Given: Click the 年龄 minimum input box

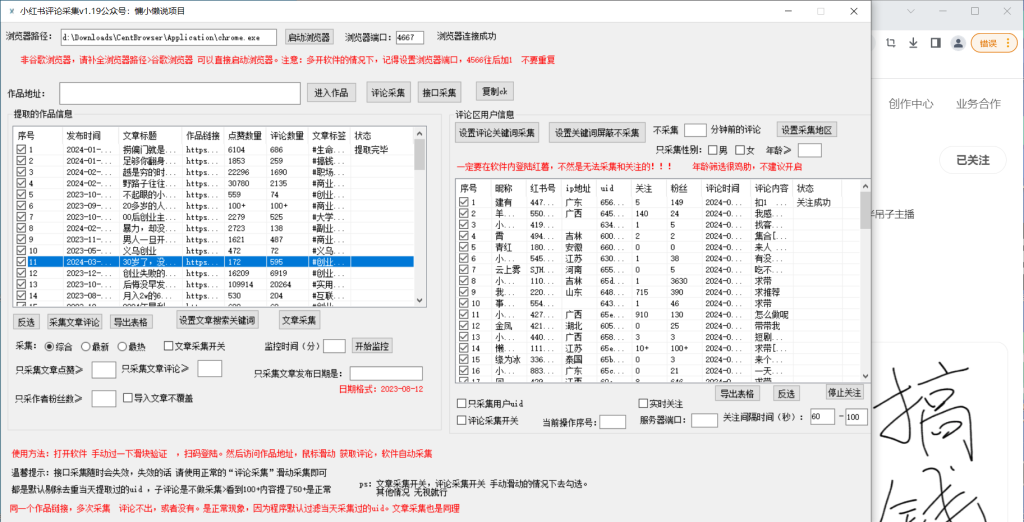Looking at the screenshot, I should pos(810,150).
